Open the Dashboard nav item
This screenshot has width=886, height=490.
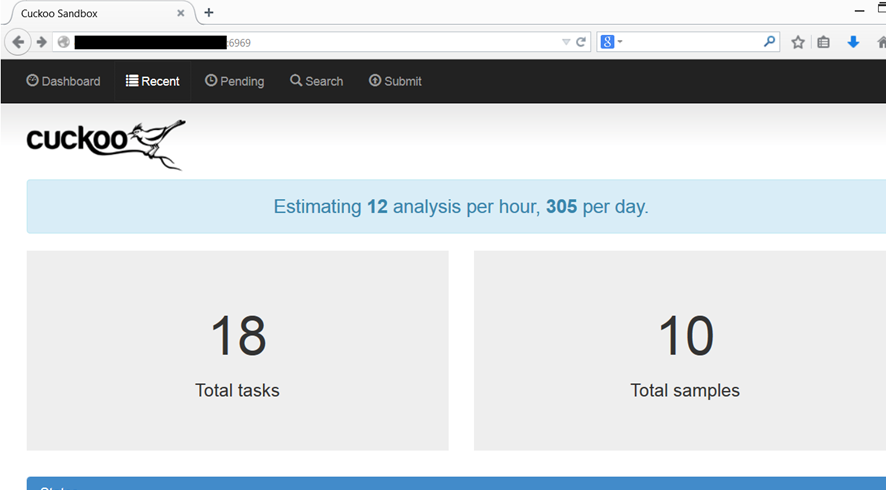(x=63, y=81)
